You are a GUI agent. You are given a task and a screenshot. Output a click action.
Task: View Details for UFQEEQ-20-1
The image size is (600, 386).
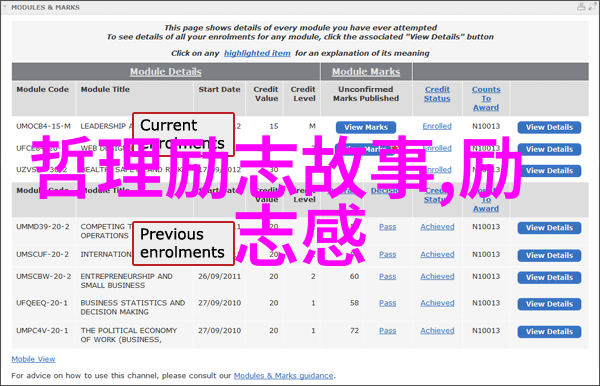(549, 304)
